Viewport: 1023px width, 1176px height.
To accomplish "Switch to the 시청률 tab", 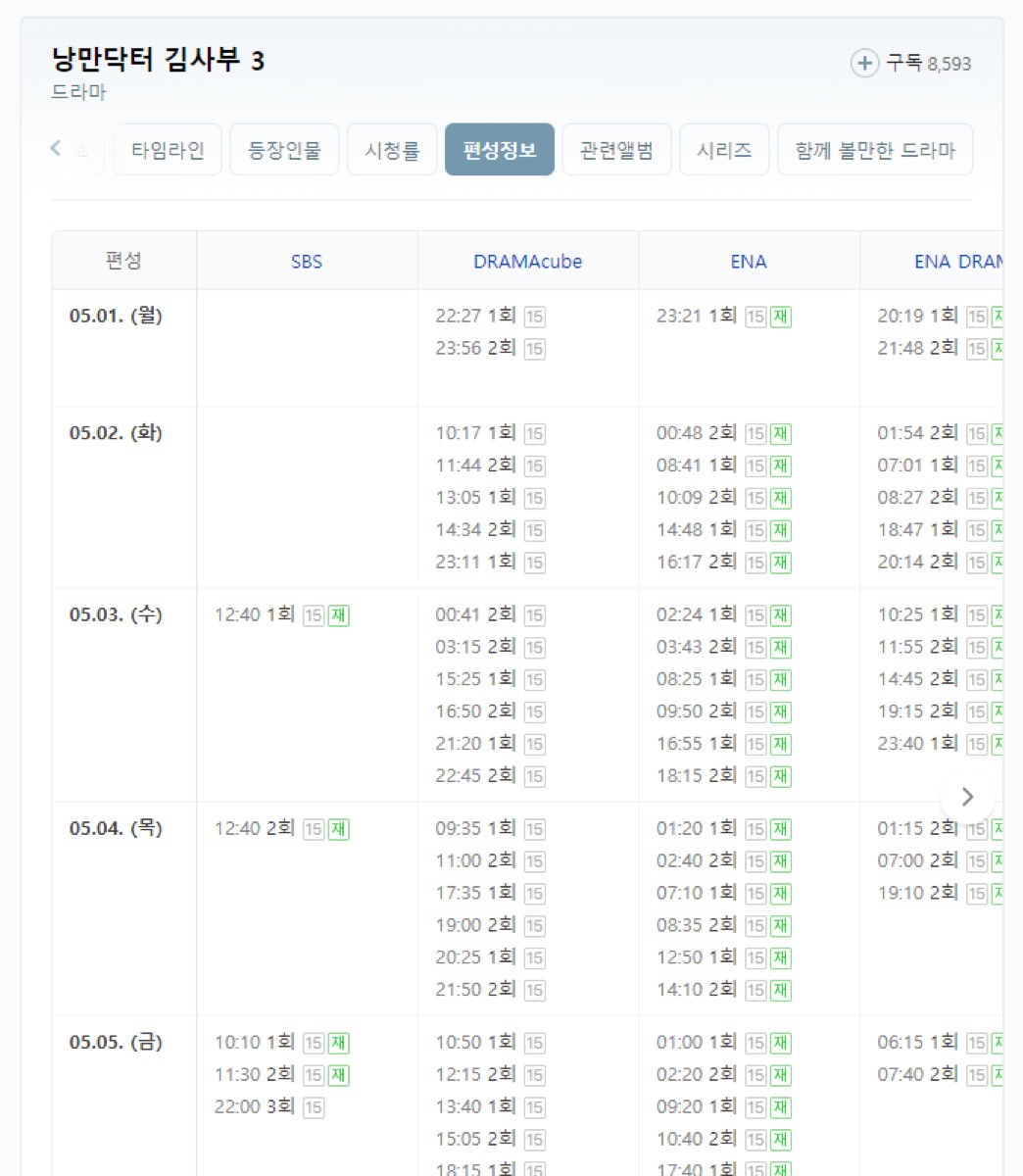I will pyautogui.click(x=392, y=150).
